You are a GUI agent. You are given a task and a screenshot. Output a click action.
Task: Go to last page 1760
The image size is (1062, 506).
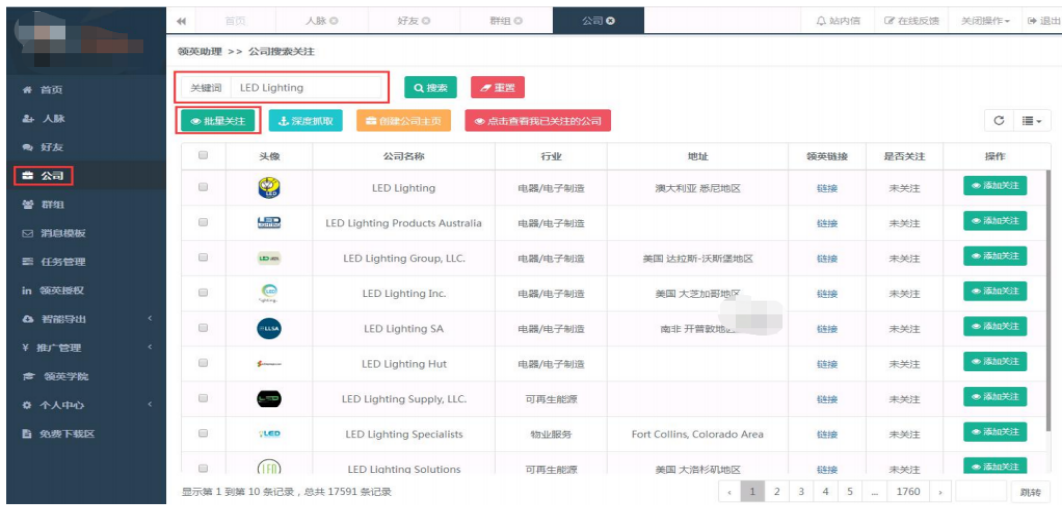[908, 491]
